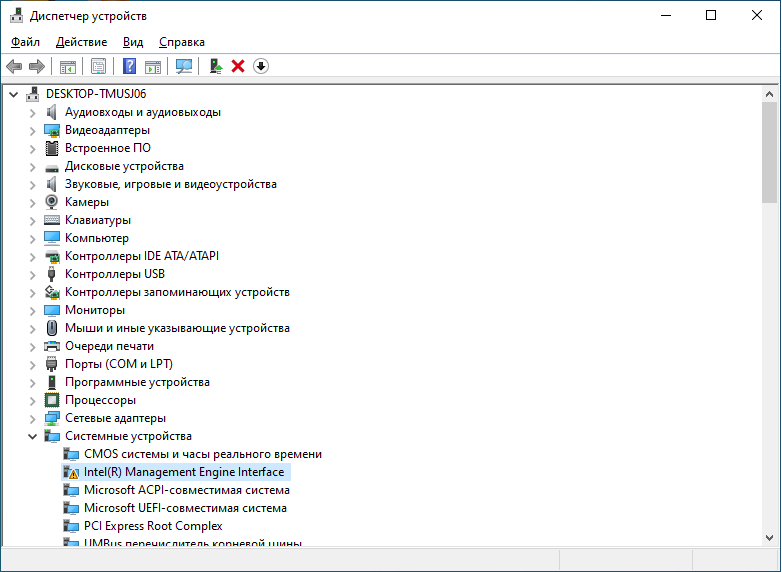The width and height of the screenshot is (782, 572).
Task: Open the Вид menu
Action: tap(133, 42)
